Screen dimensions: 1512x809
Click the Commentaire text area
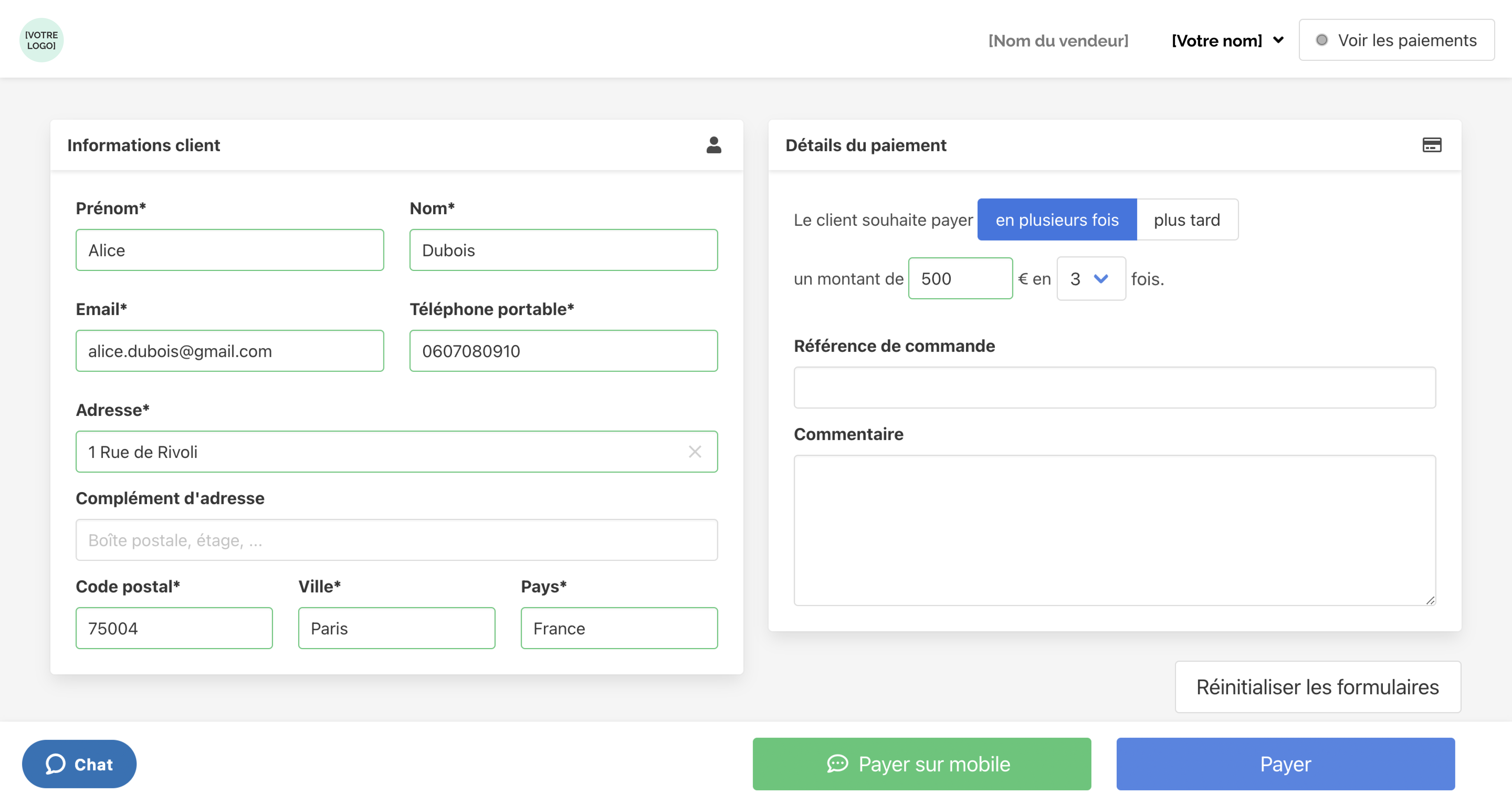point(1115,530)
